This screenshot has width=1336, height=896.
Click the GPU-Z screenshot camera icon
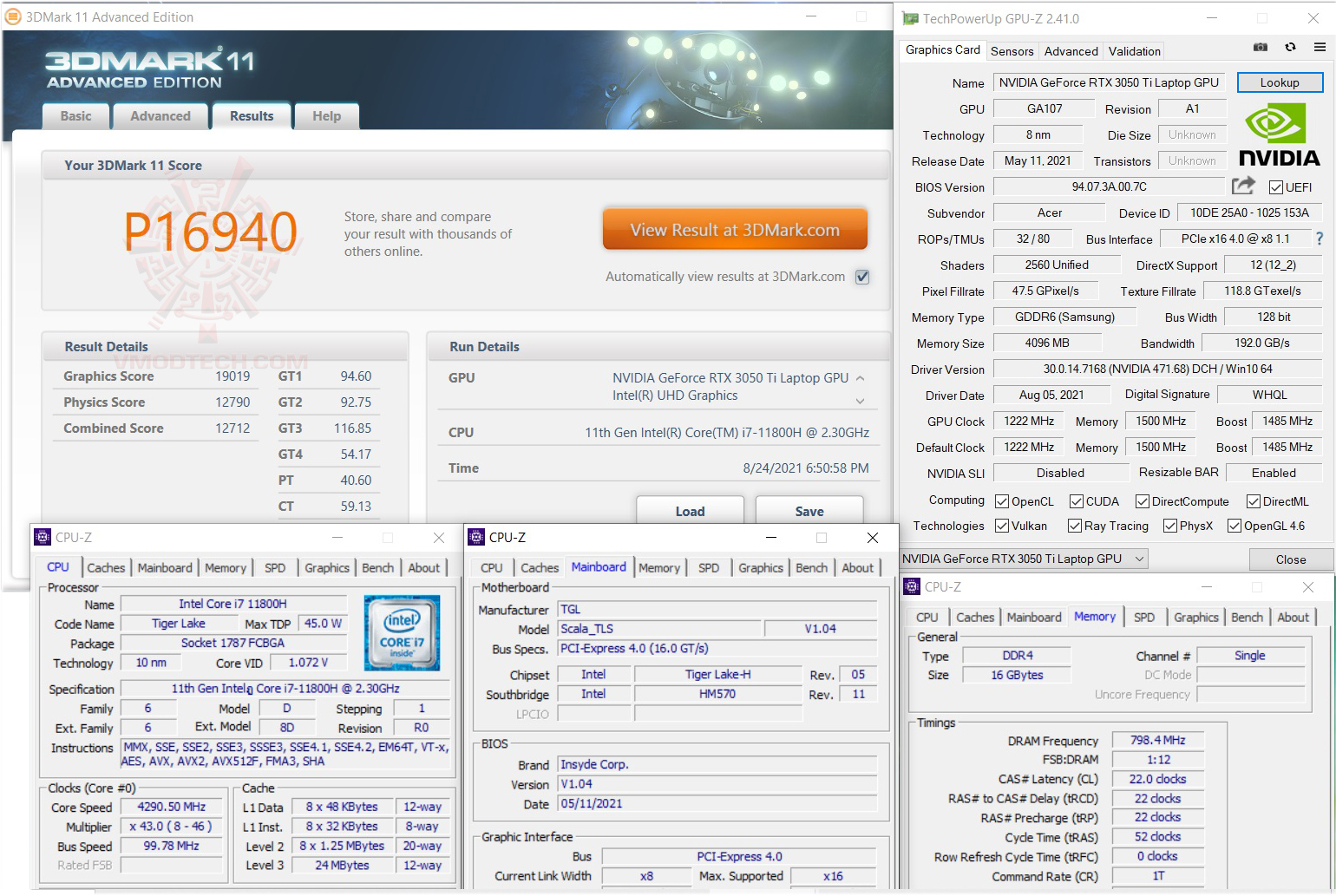pos(1261,48)
